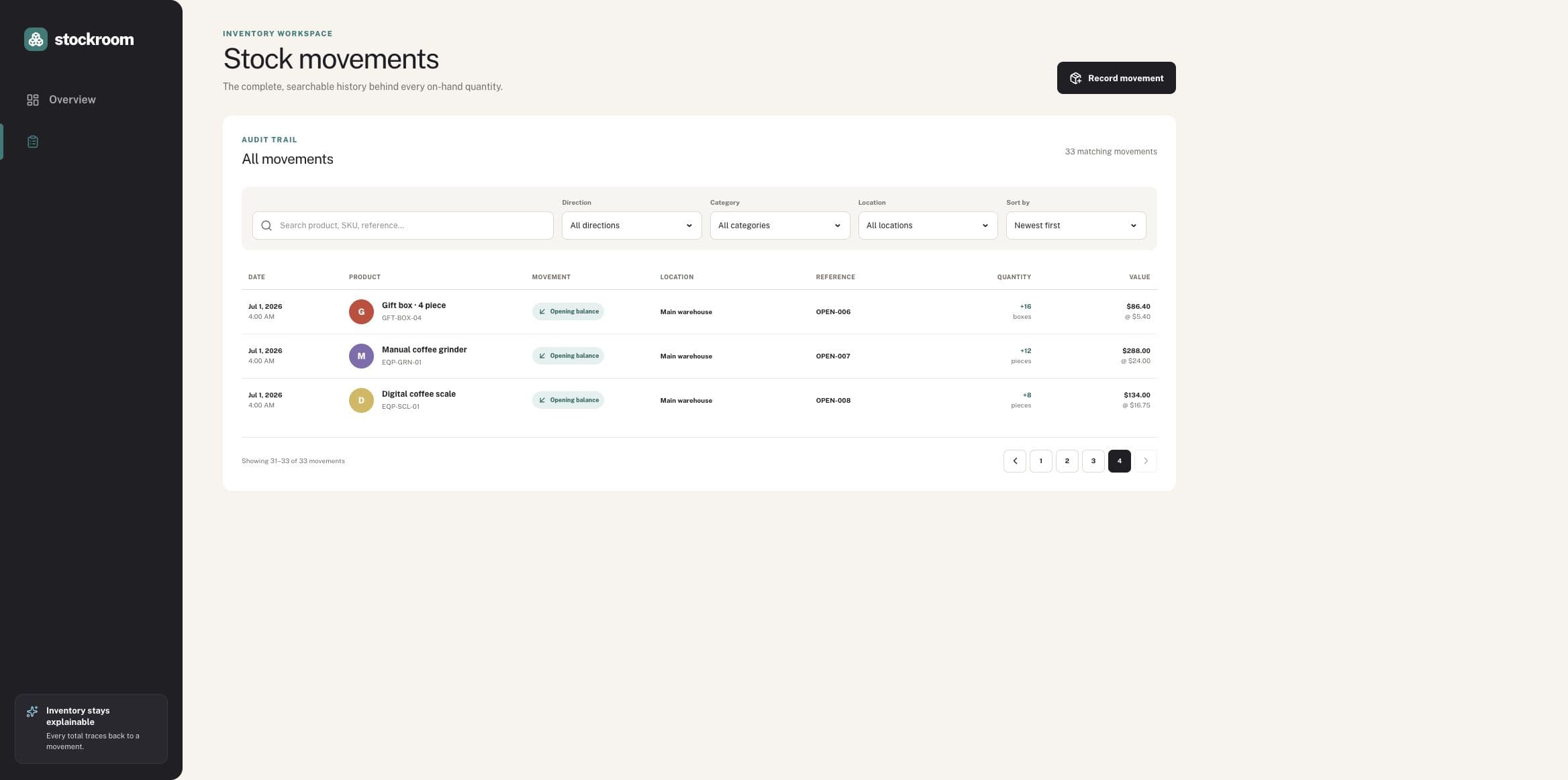Click the +16 boxes quantity cell

pos(1022,311)
